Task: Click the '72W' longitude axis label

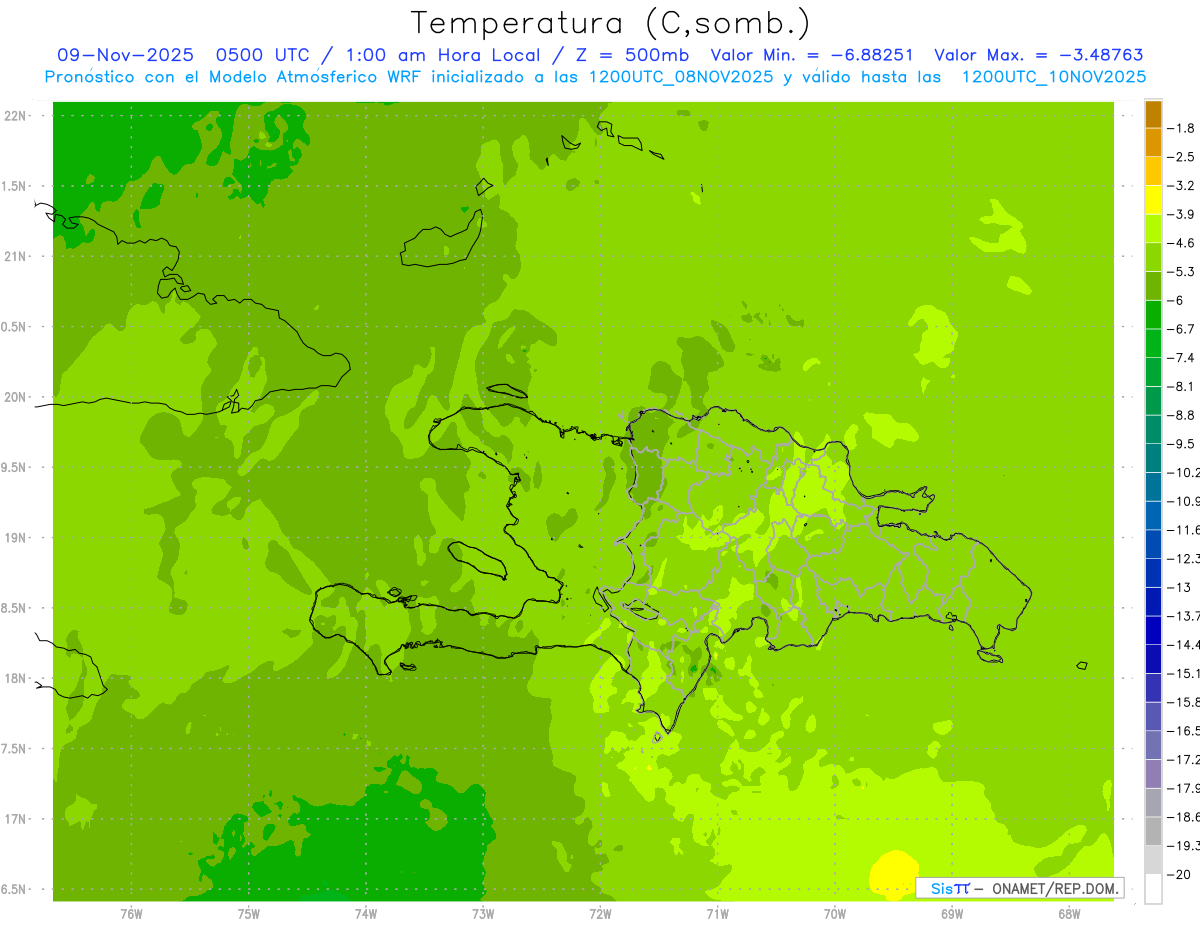Action: [600, 914]
